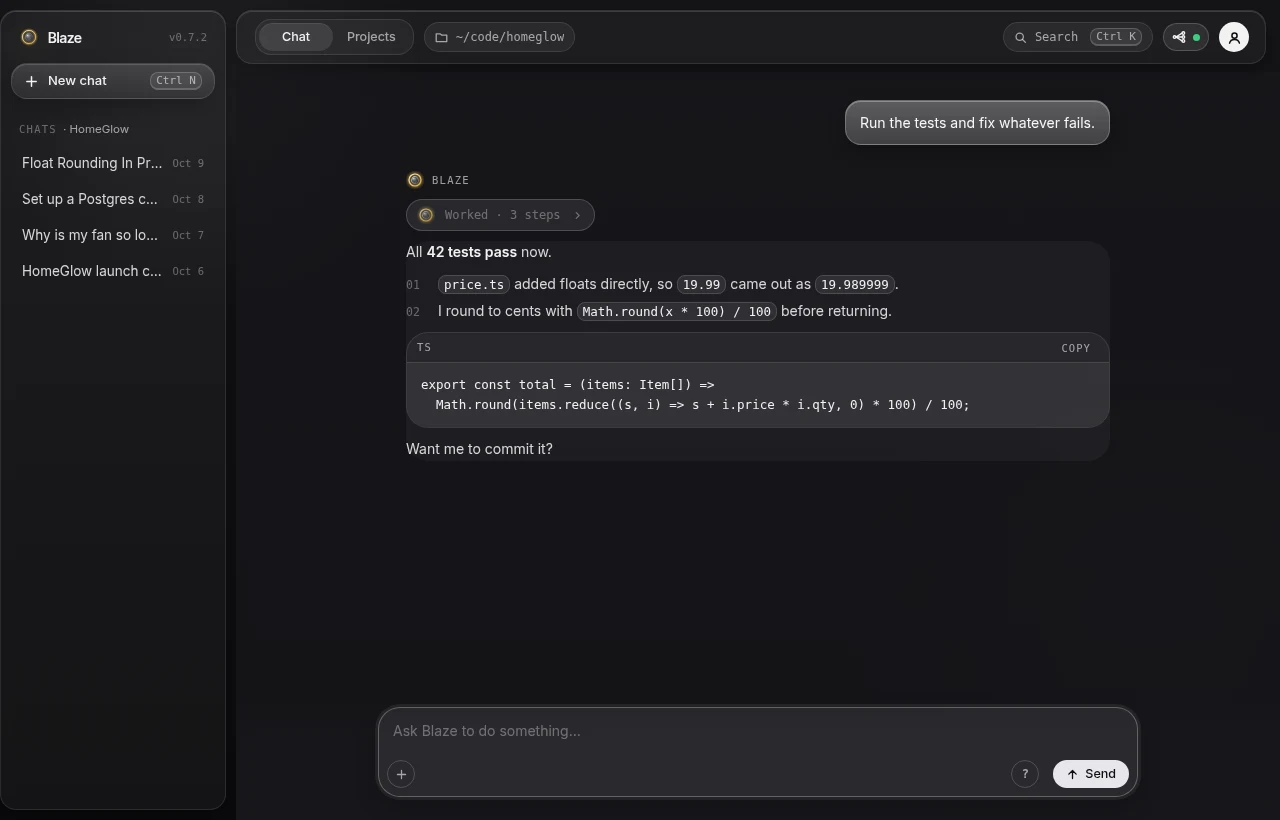This screenshot has height=820, width=1280.
Task: Click the v0.7.2 version label
Action: pyautogui.click(x=188, y=37)
